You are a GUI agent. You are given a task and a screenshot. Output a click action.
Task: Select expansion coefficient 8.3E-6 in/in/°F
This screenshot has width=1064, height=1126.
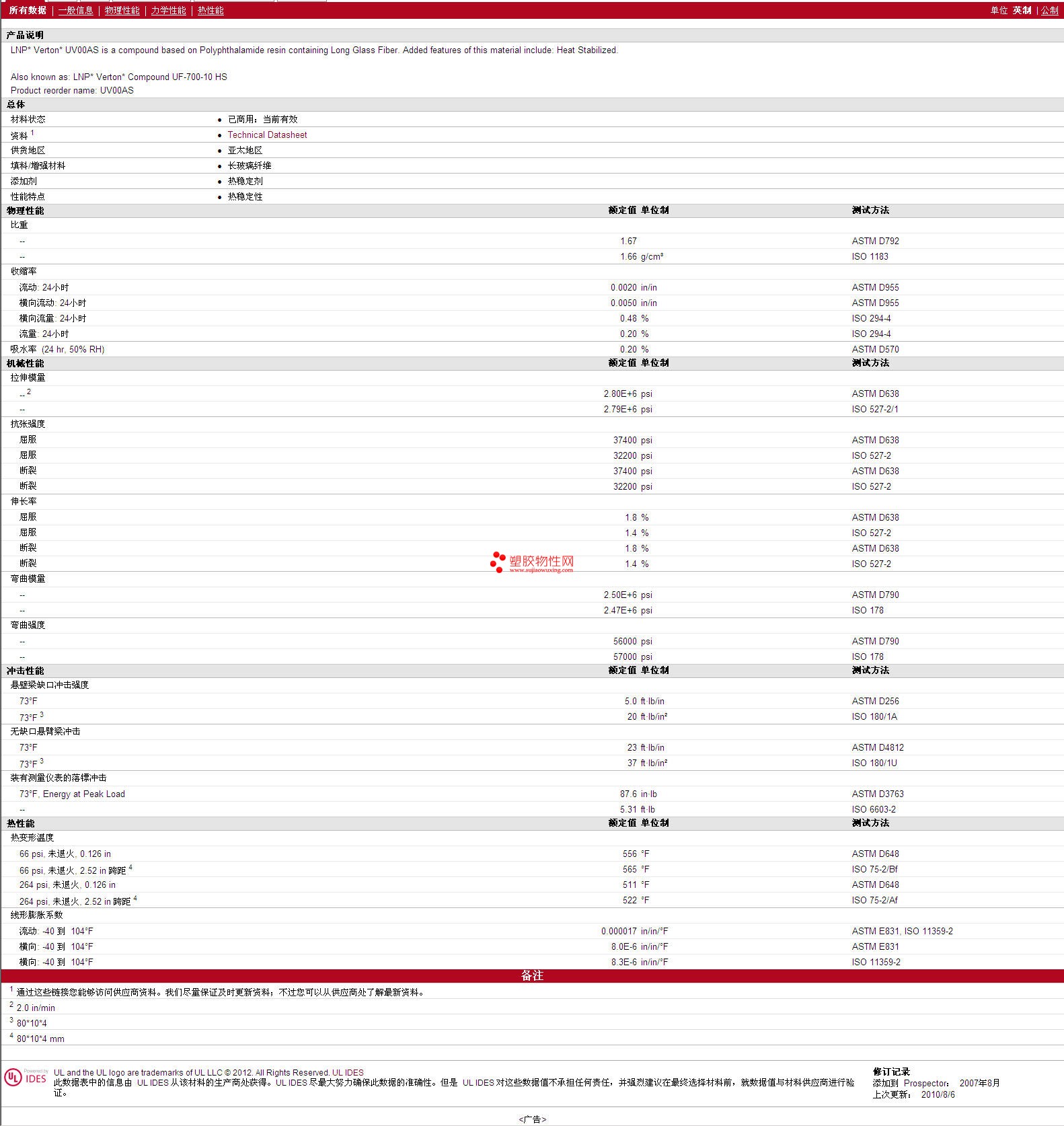[x=640, y=962]
